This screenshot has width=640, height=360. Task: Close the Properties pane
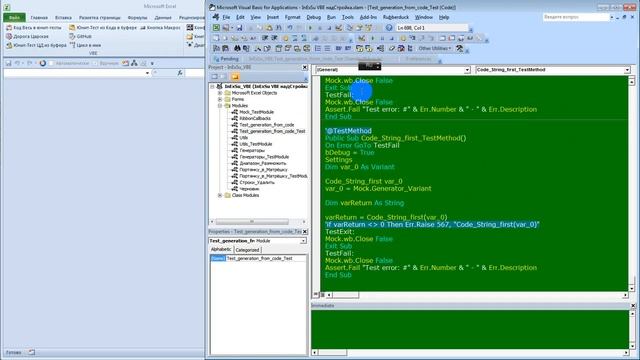(x=305, y=231)
